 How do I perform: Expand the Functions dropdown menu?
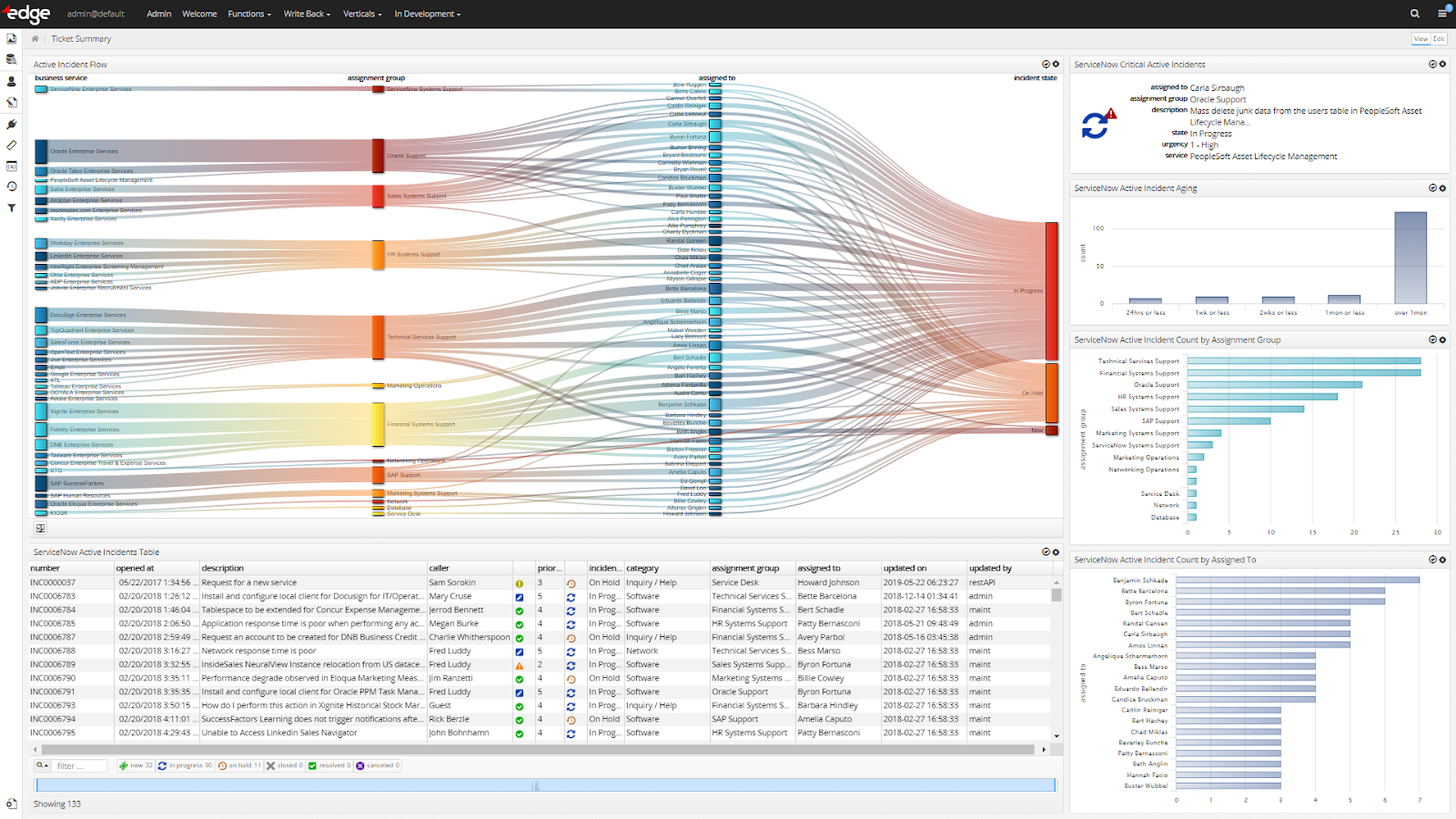pos(249,14)
